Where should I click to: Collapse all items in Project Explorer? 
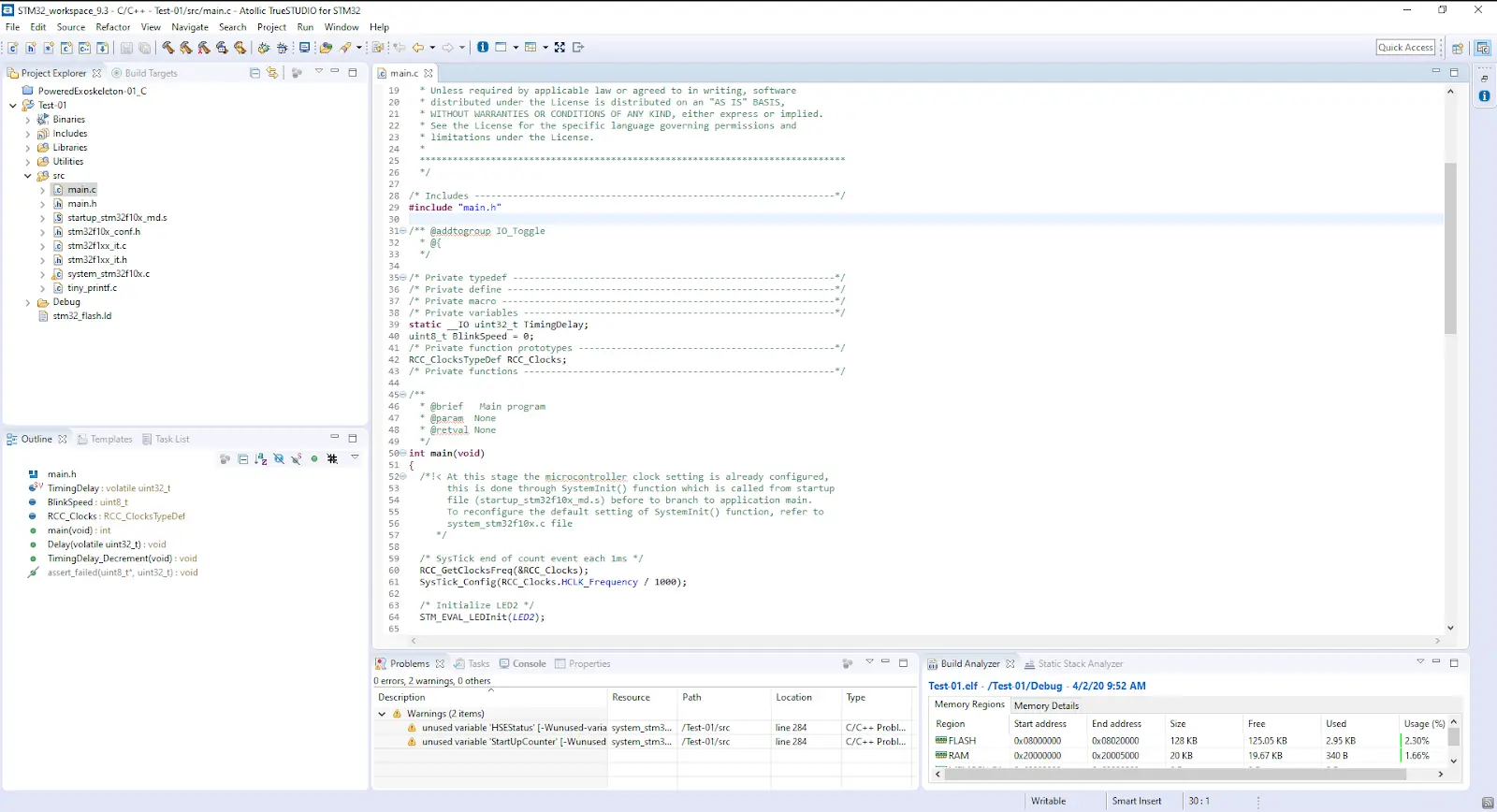tap(254, 73)
